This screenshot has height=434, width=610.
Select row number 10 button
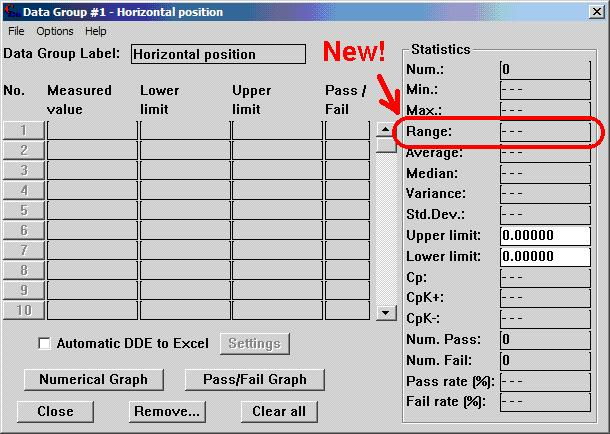tap(24, 310)
